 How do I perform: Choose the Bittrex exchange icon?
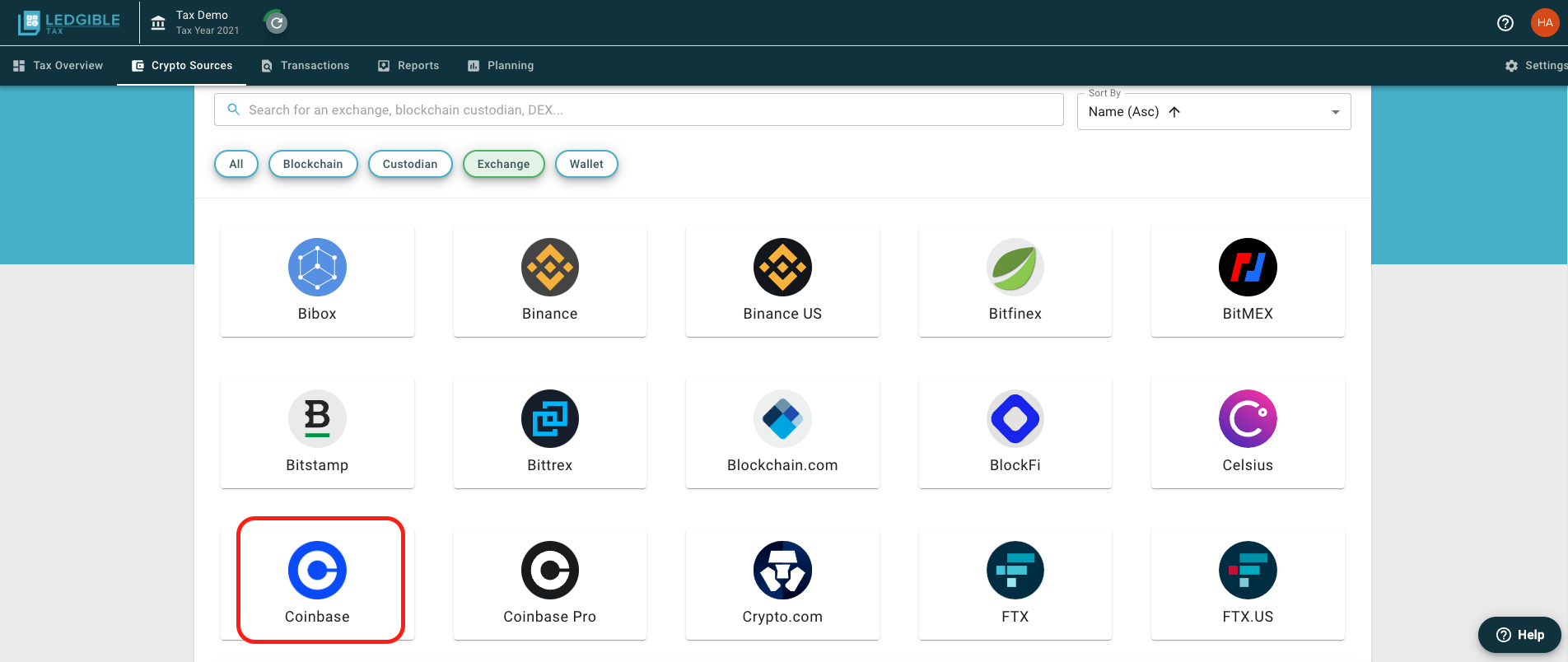tap(550, 419)
